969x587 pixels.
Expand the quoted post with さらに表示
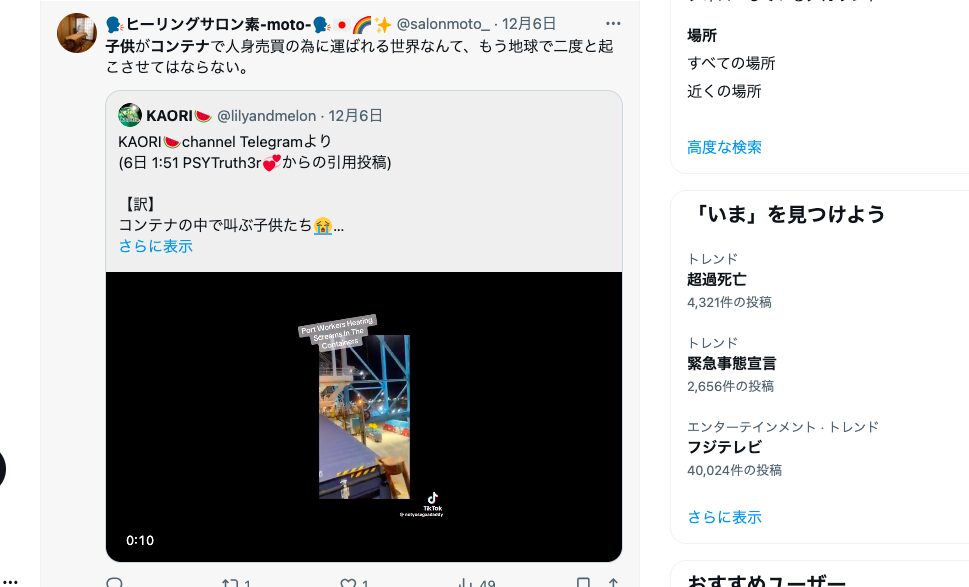[x=156, y=246]
